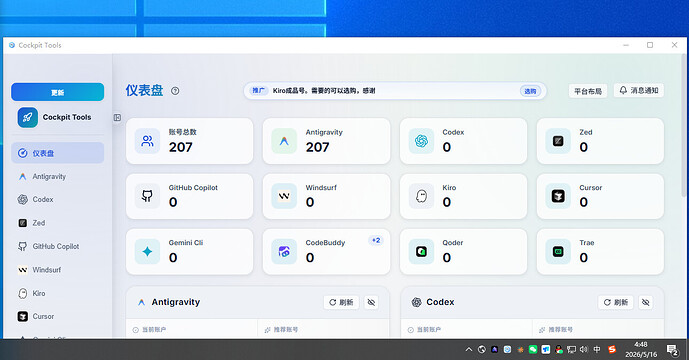
Task: Click the blue 更新 update button
Action: (58, 92)
